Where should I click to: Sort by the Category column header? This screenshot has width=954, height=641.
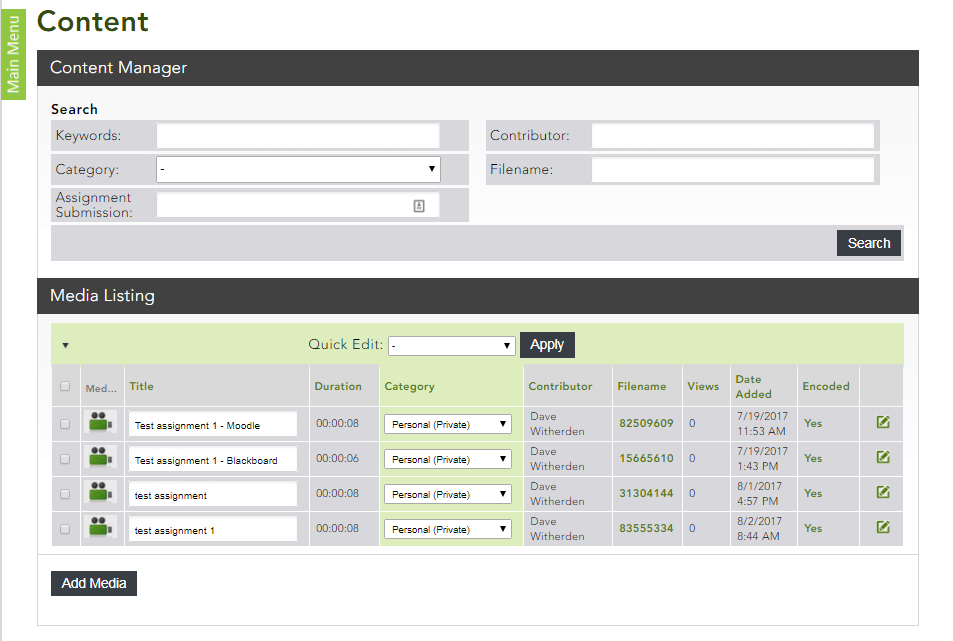coord(409,386)
